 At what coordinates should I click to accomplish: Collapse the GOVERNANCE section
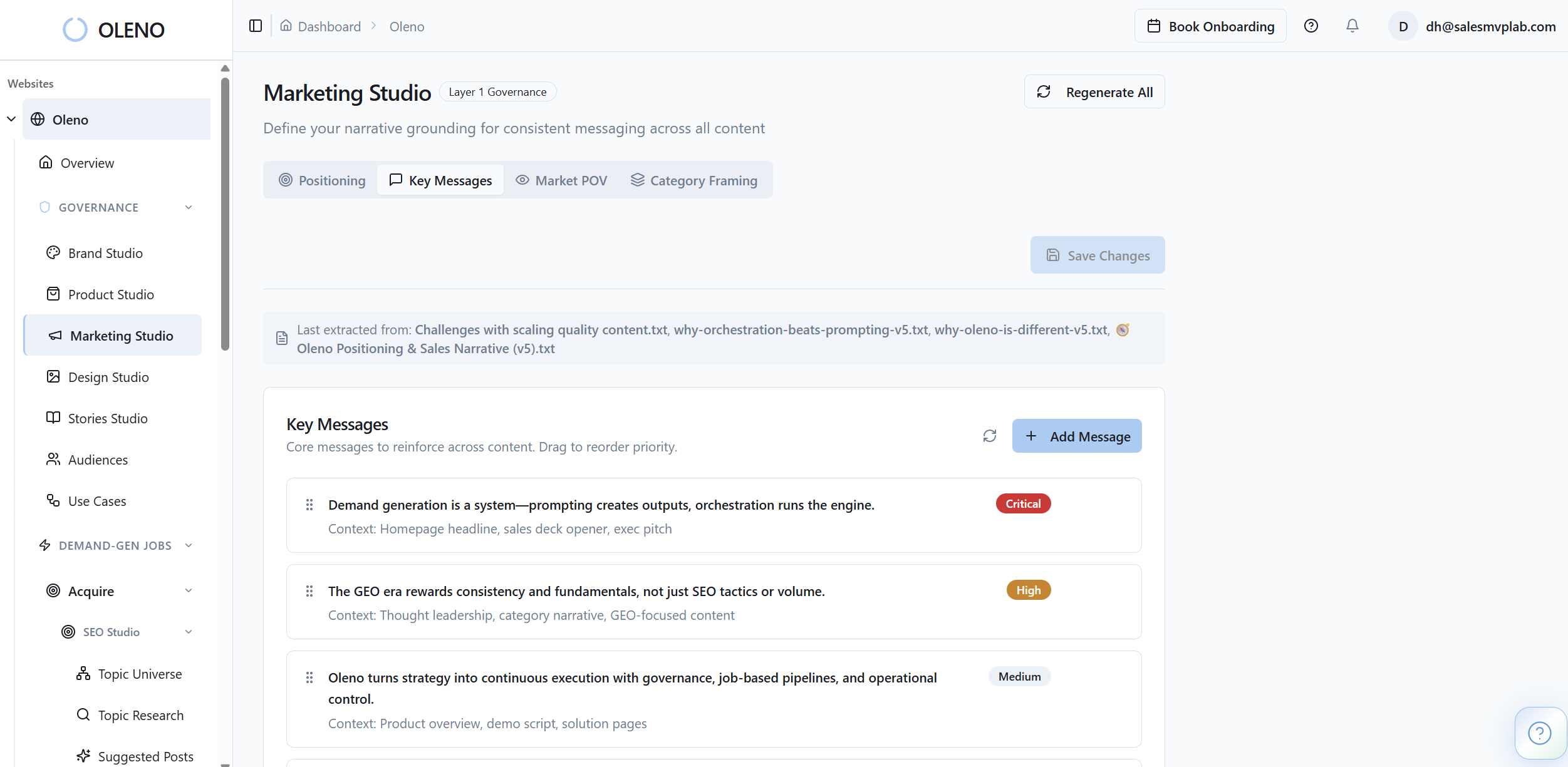(189, 207)
